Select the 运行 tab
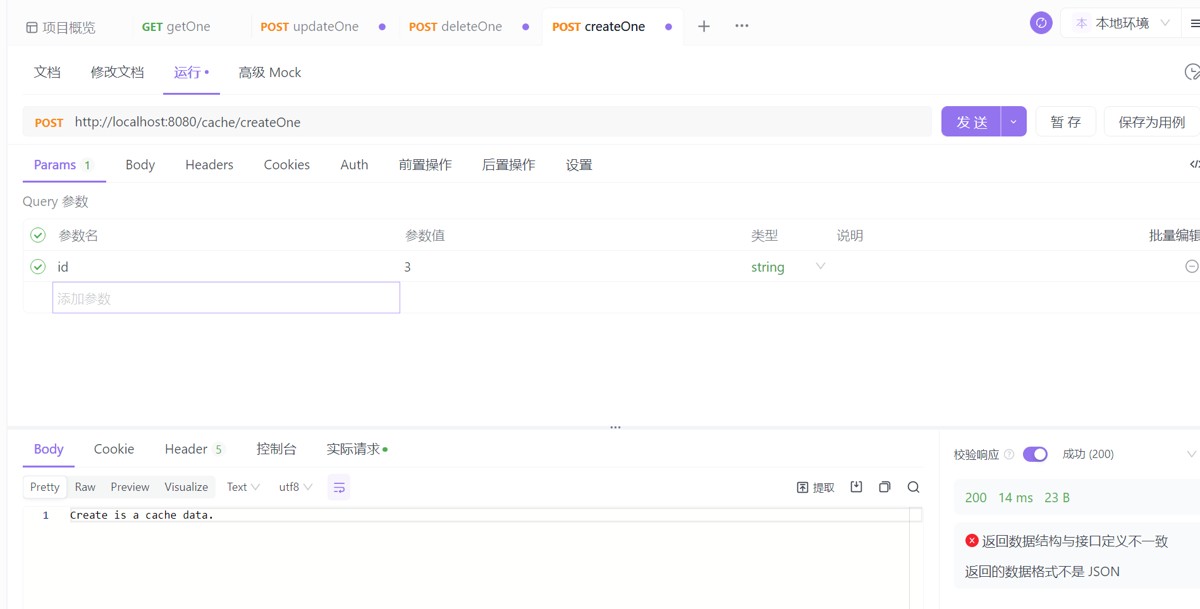This screenshot has height=609, width=1200. 191,72
